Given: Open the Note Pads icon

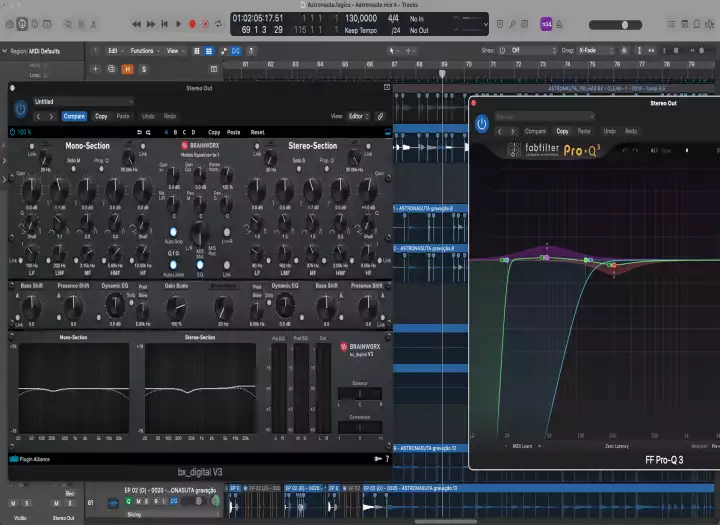Looking at the screenshot, I should coord(684,24).
